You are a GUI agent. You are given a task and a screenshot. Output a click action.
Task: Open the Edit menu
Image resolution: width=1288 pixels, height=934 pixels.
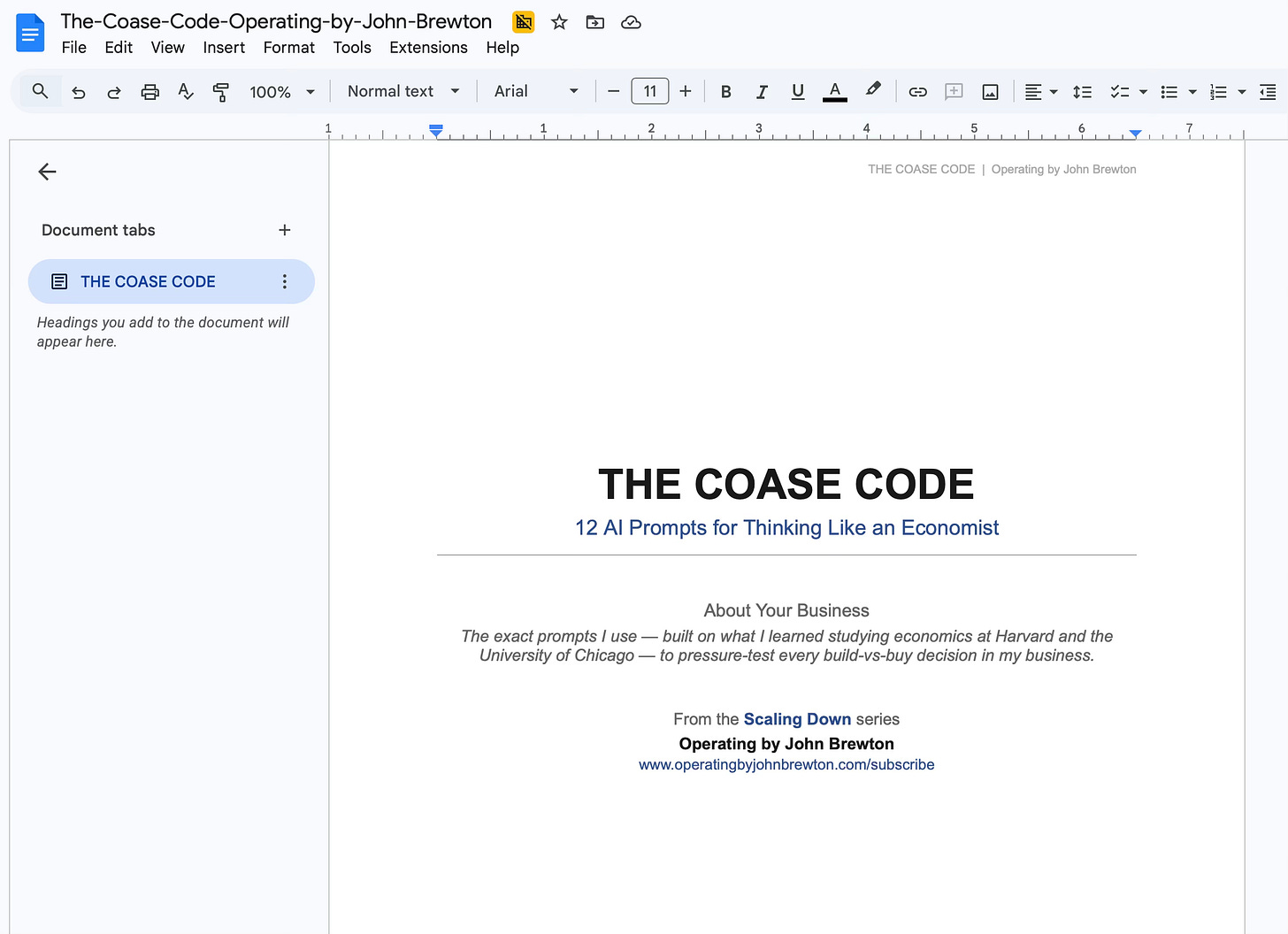pos(119,48)
